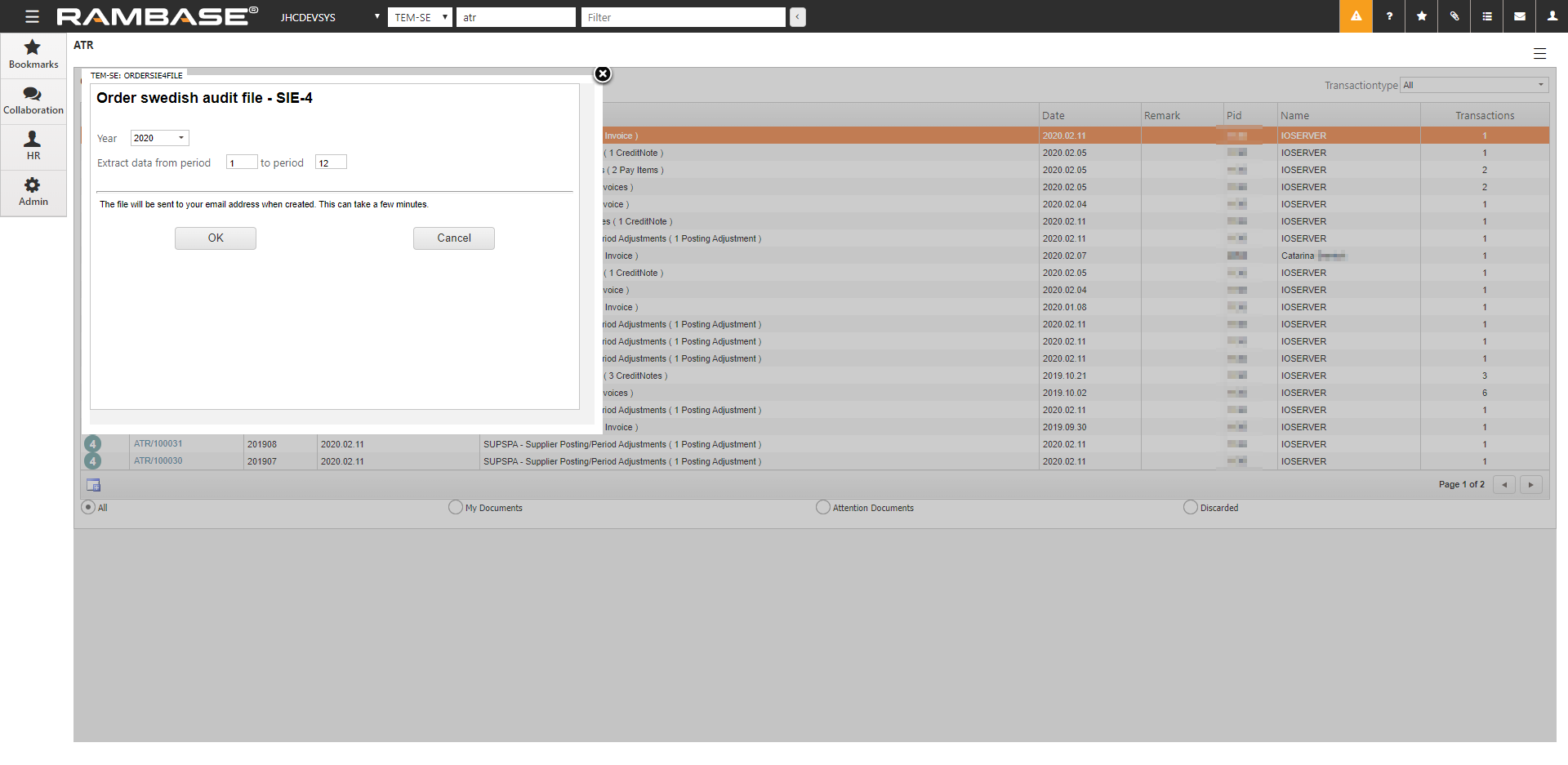Open the TEM-SE company dropdown

420,17
